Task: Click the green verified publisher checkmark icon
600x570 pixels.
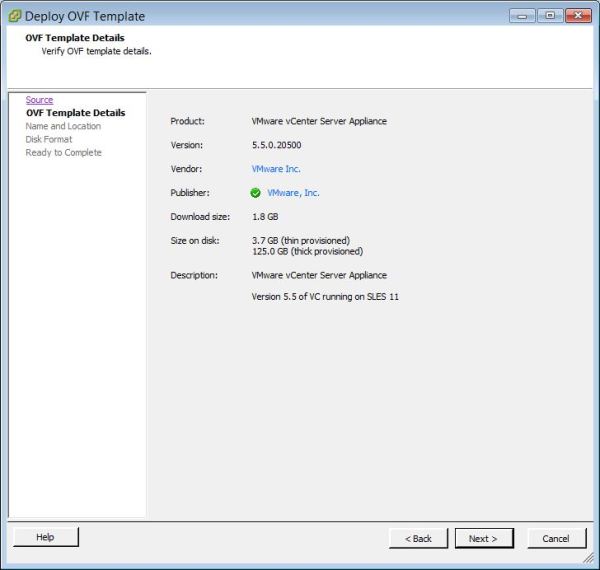Action: point(256,193)
